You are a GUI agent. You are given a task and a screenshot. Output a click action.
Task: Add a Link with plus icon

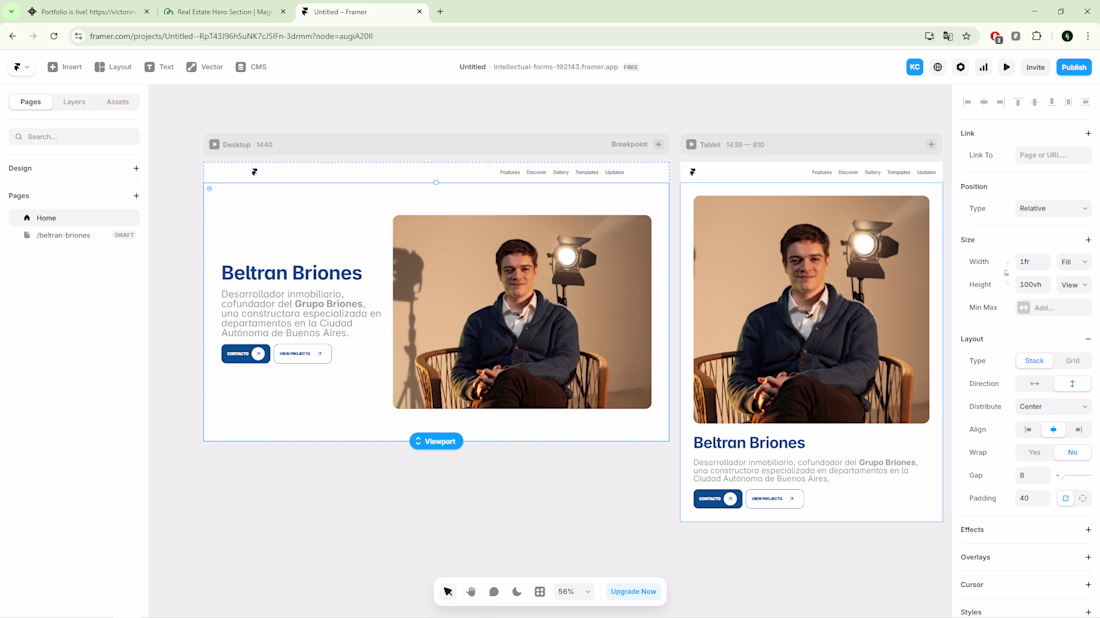pos(1088,133)
